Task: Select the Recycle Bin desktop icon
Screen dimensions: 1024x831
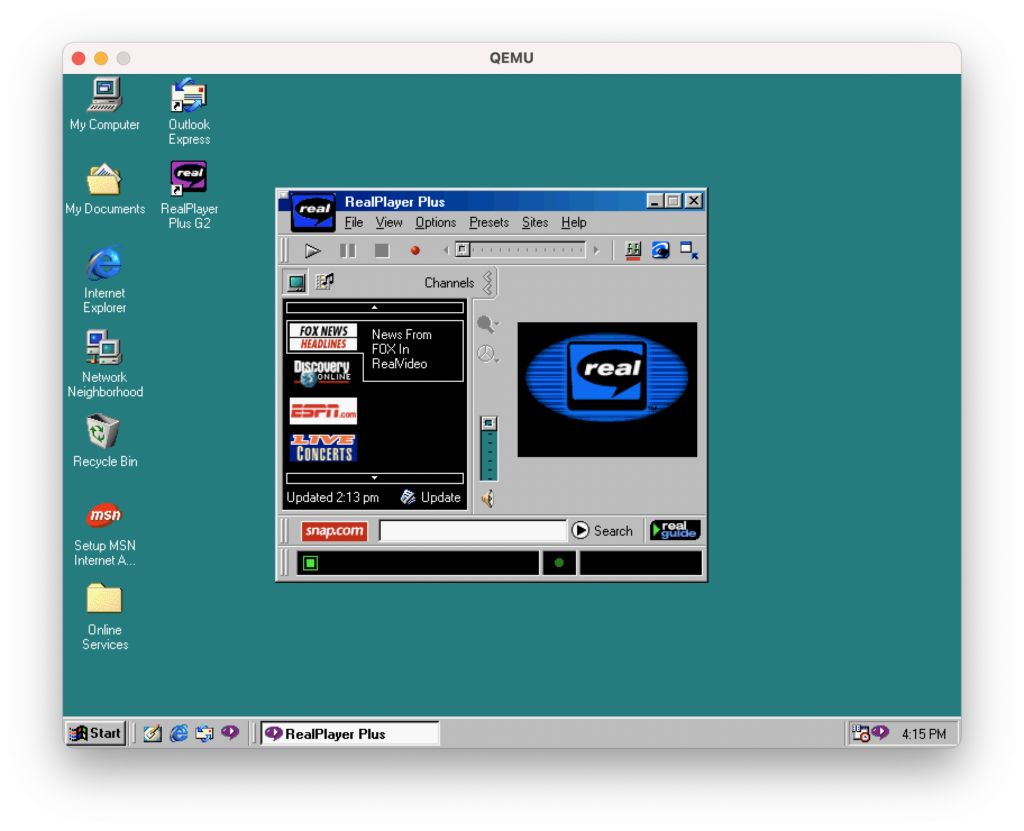Action: [x=105, y=441]
